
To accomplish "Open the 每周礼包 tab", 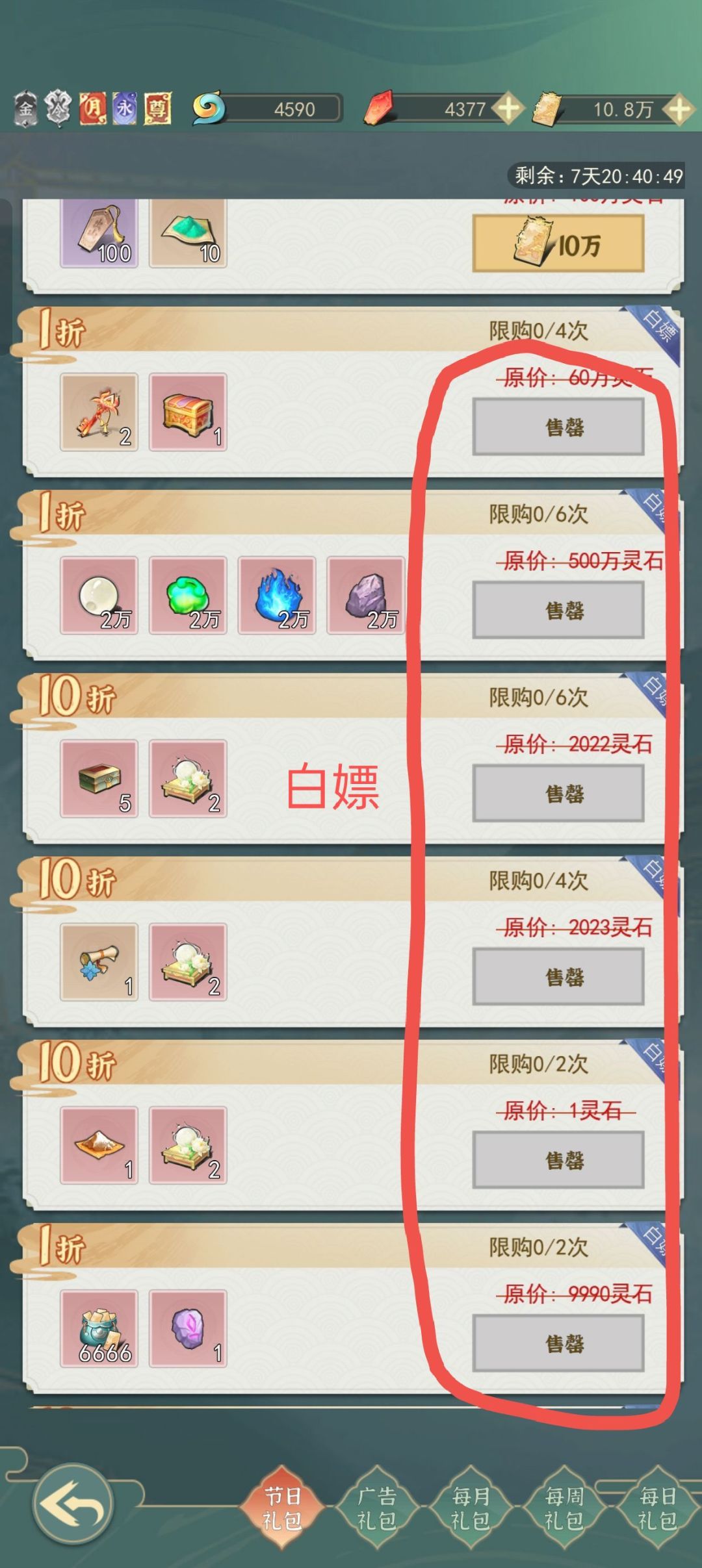I will tap(564, 1508).
